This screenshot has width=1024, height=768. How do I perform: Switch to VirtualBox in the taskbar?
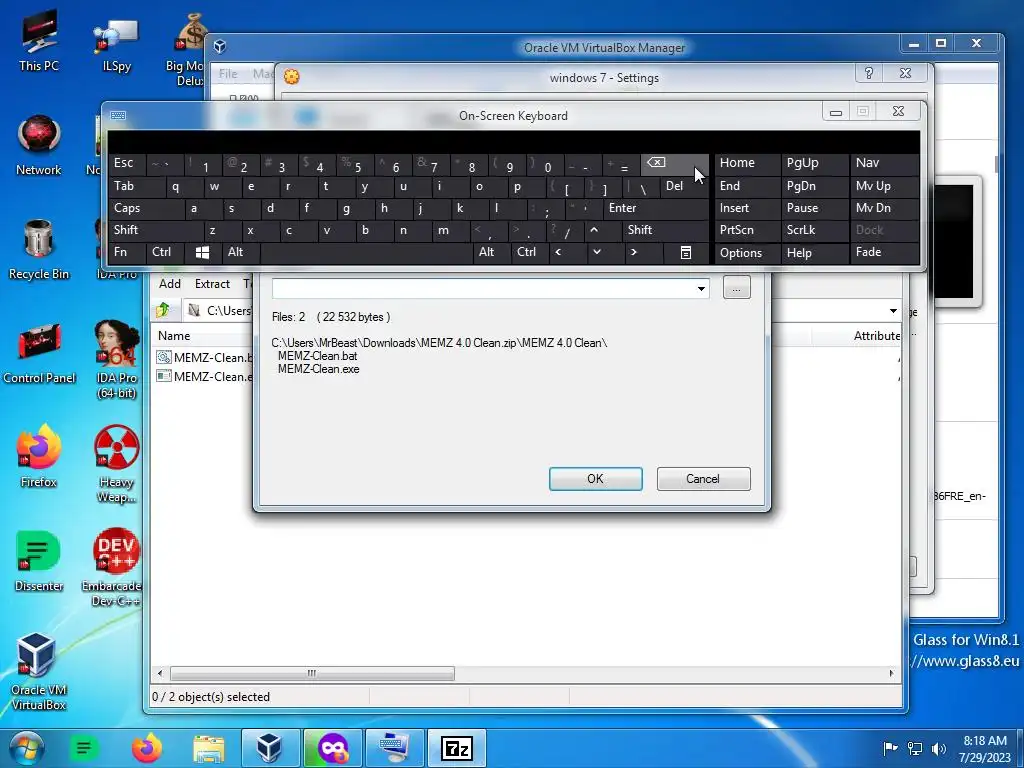270,748
